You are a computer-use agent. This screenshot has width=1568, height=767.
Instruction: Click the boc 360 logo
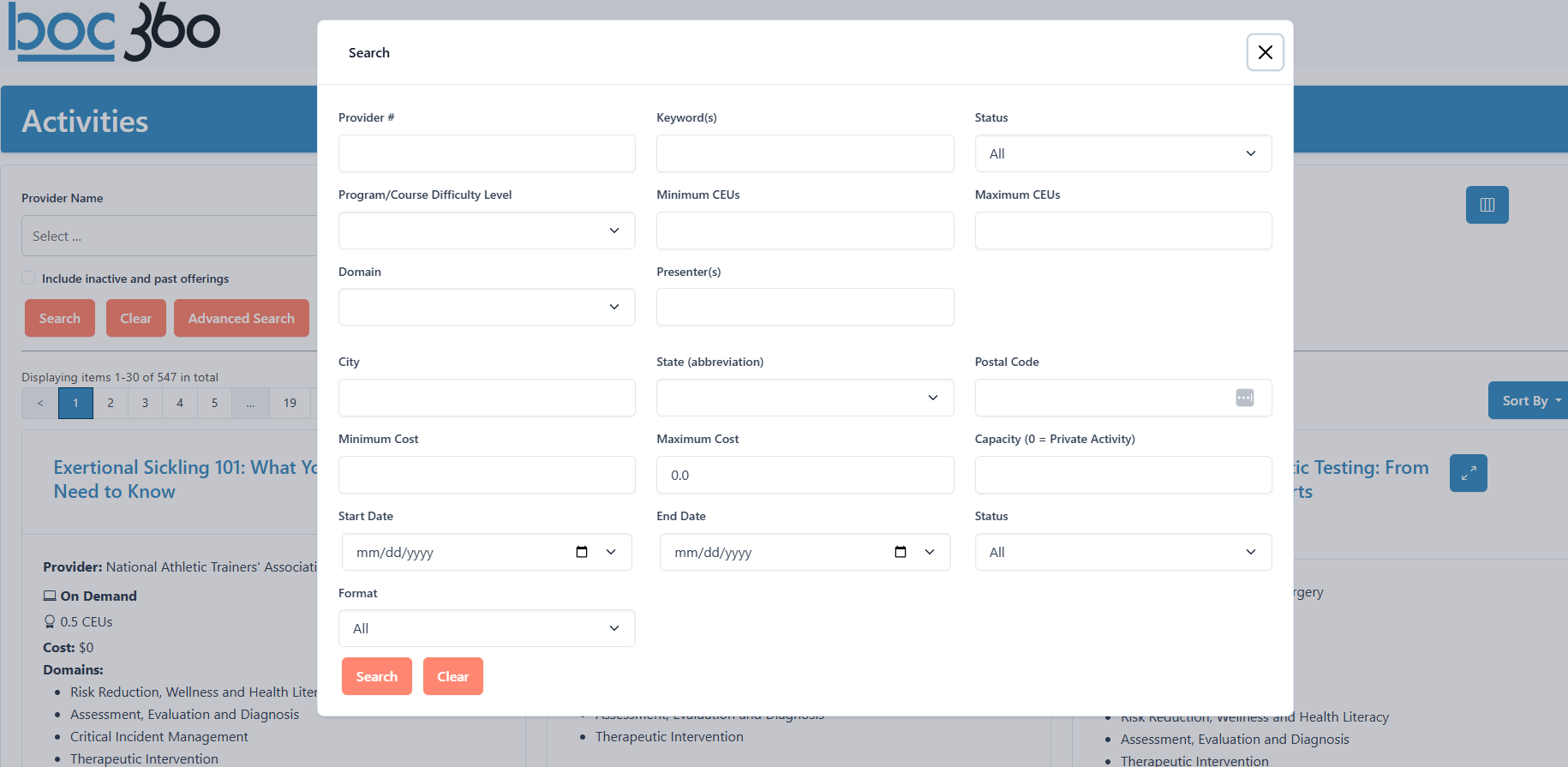[114, 32]
